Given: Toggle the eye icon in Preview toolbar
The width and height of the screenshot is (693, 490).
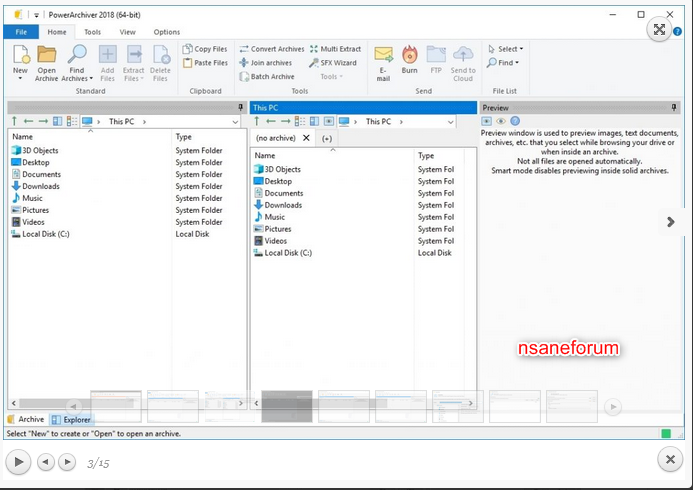Looking at the screenshot, I should coord(501,121).
